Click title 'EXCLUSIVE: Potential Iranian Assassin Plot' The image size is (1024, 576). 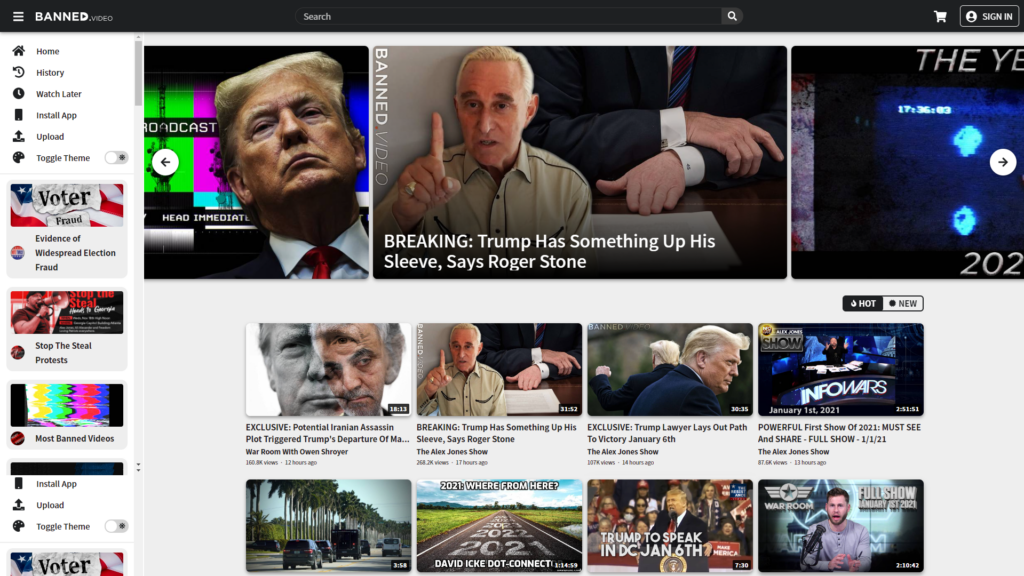pyautogui.click(x=328, y=433)
